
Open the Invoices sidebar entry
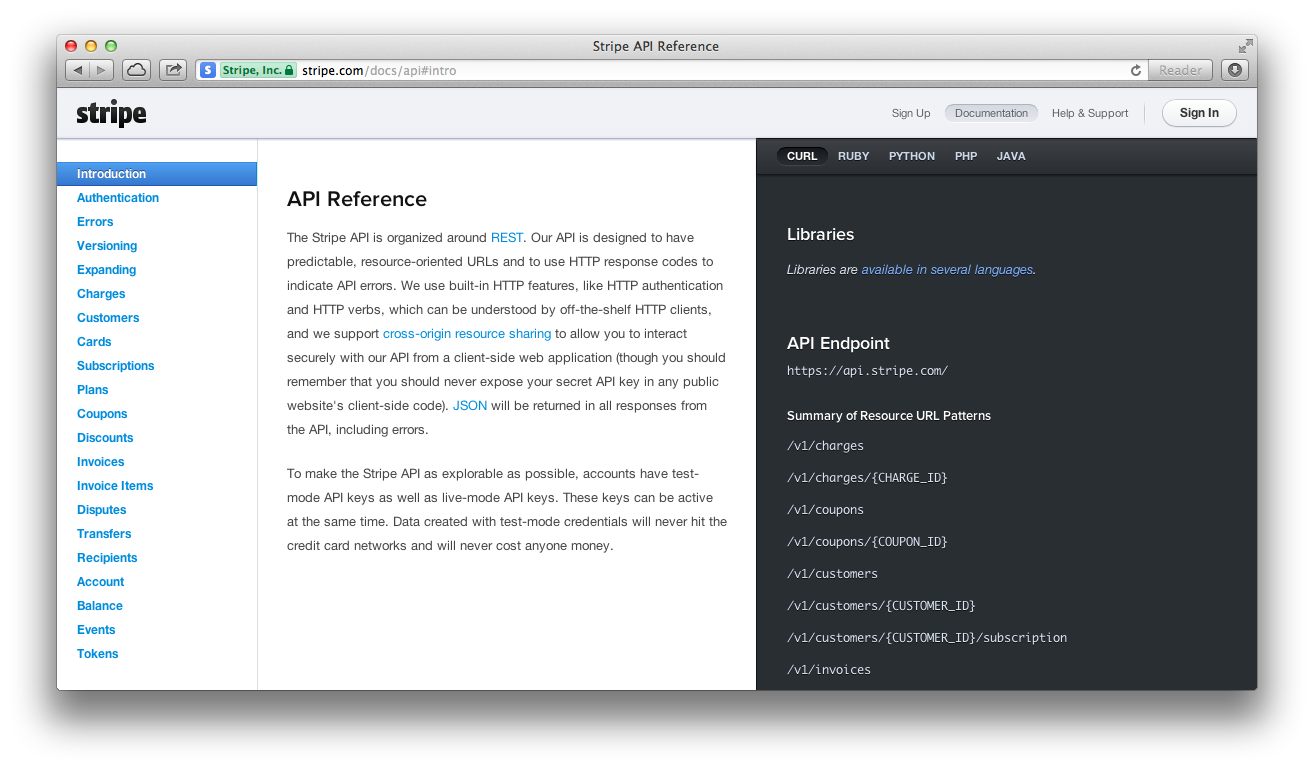[x=100, y=462]
